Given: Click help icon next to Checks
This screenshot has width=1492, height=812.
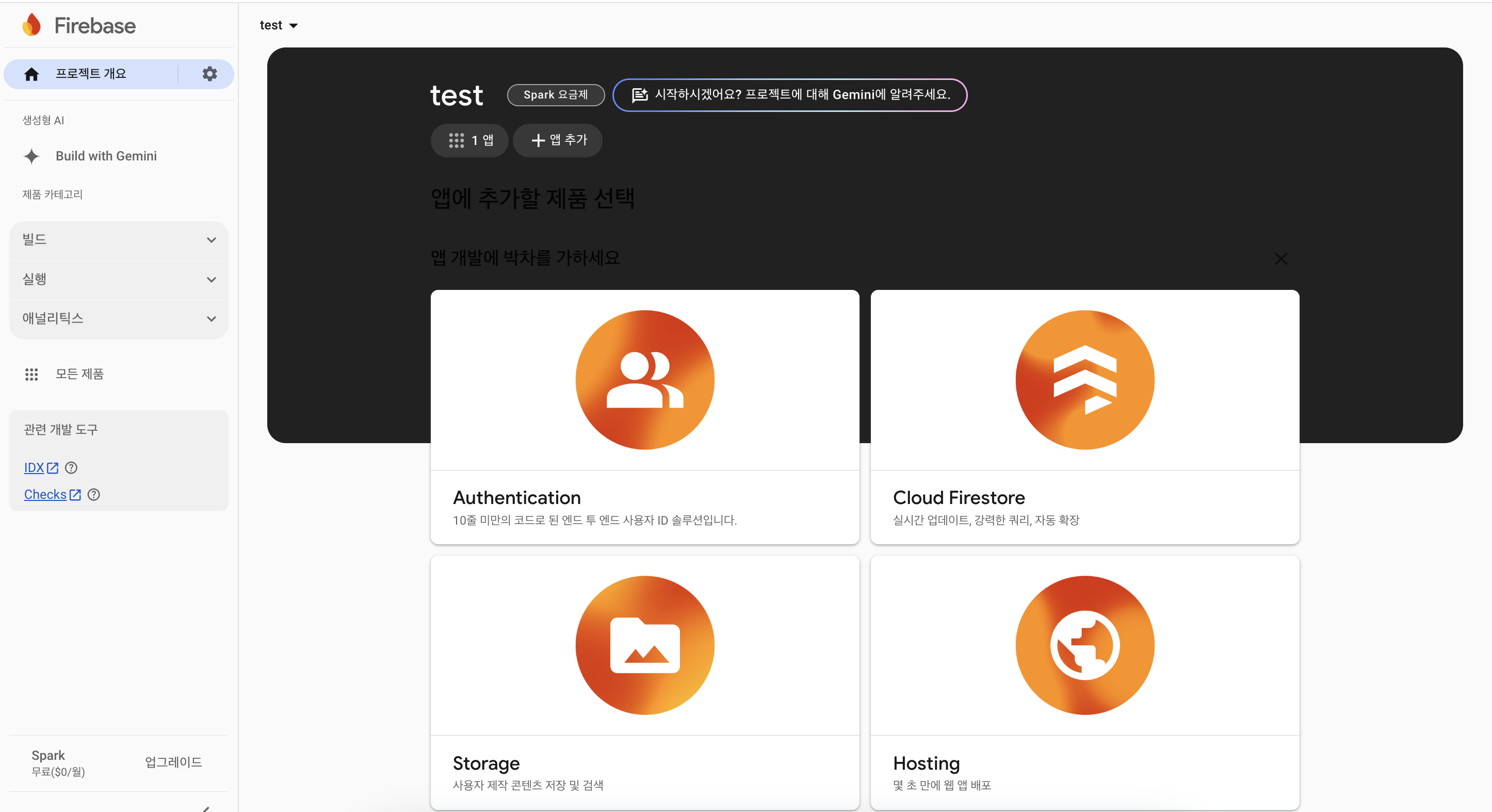Looking at the screenshot, I should coord(94,495).
